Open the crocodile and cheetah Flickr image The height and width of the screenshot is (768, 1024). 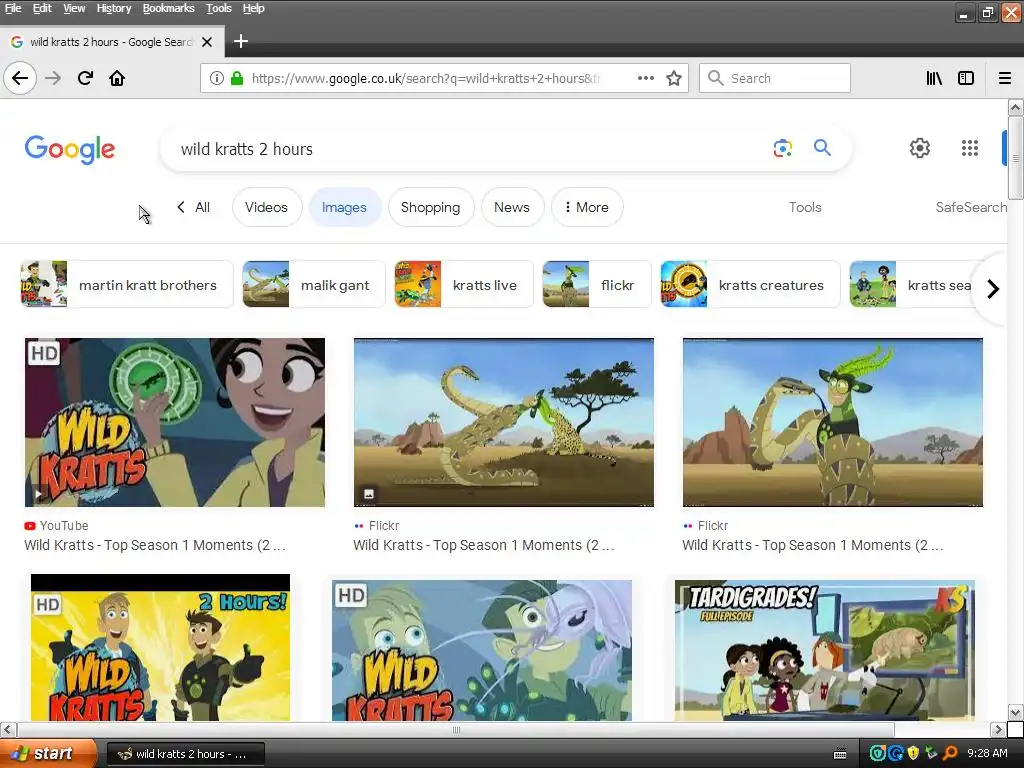(504, 423)
